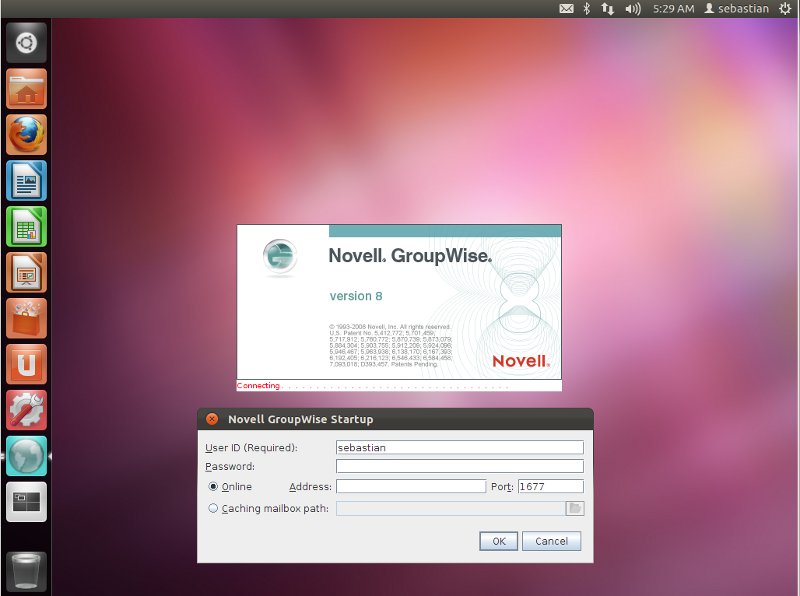Select the Online radio button
This screenshot has width=800, height=596.
tap(213, 486)
